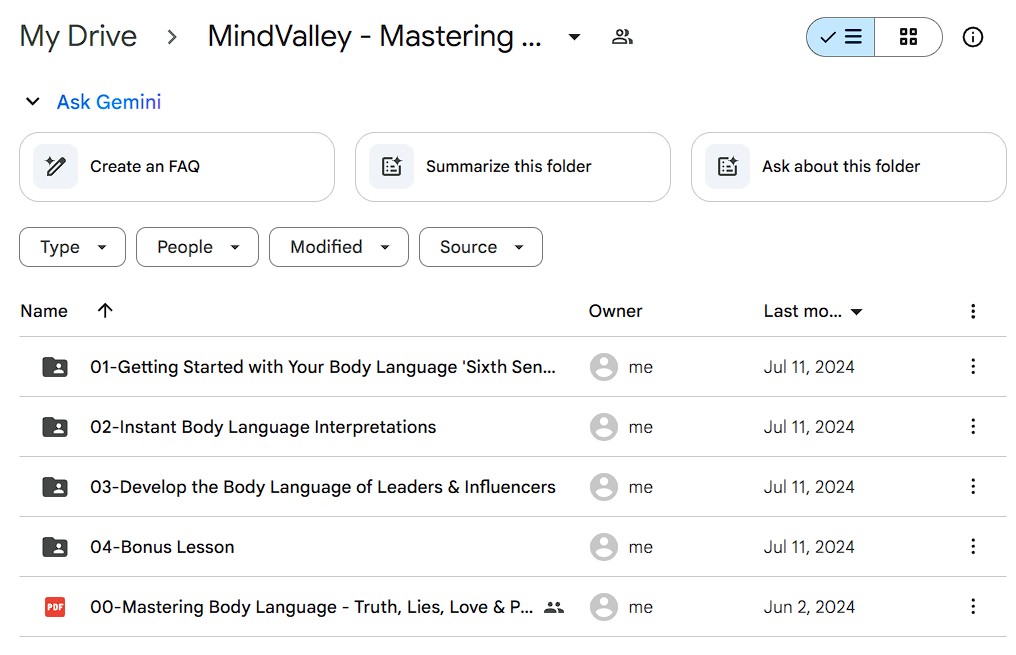Click the sparkle document icon in Ask about this folder
Screen dimensions: 1016x655
coord(728,167)
